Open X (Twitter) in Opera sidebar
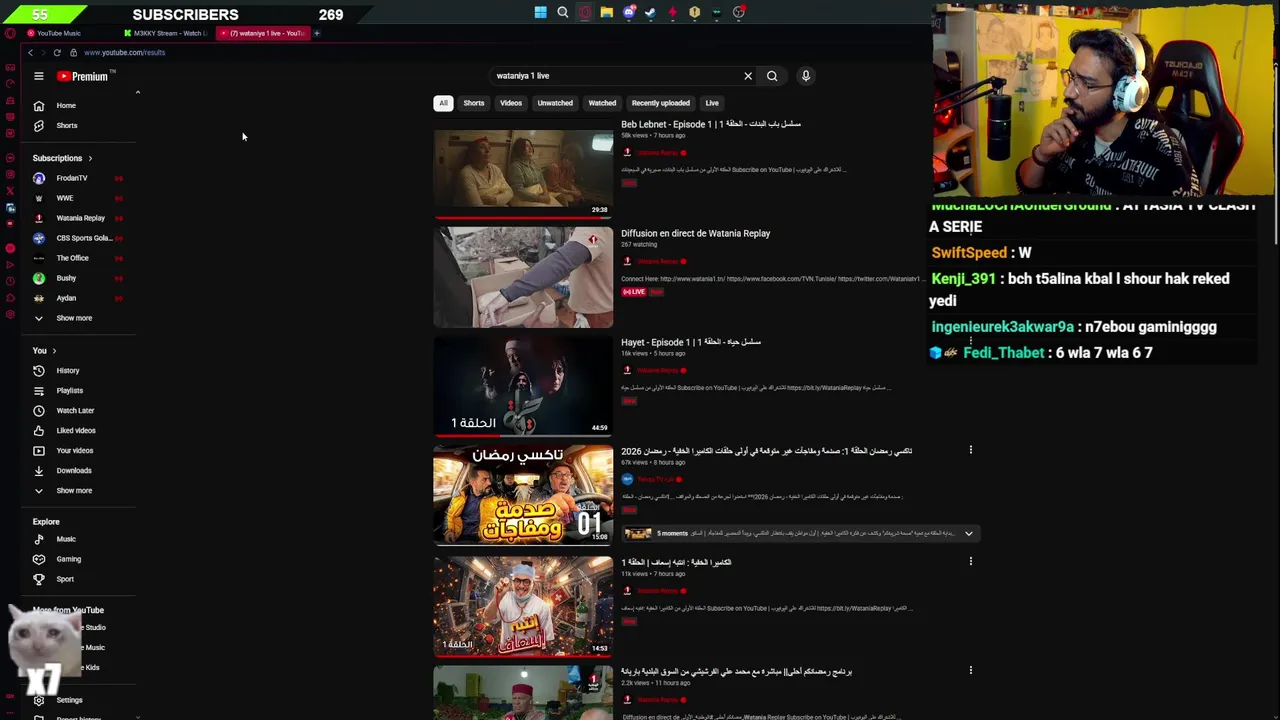 (10, 190)
